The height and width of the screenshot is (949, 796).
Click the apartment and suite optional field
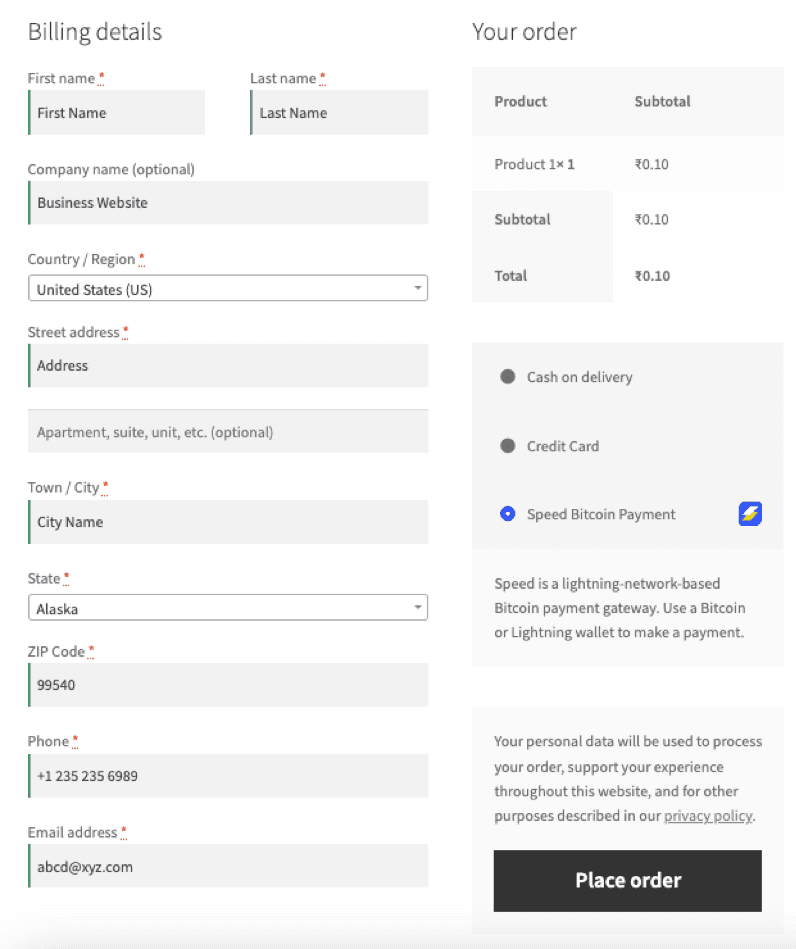tap(228, 431)
